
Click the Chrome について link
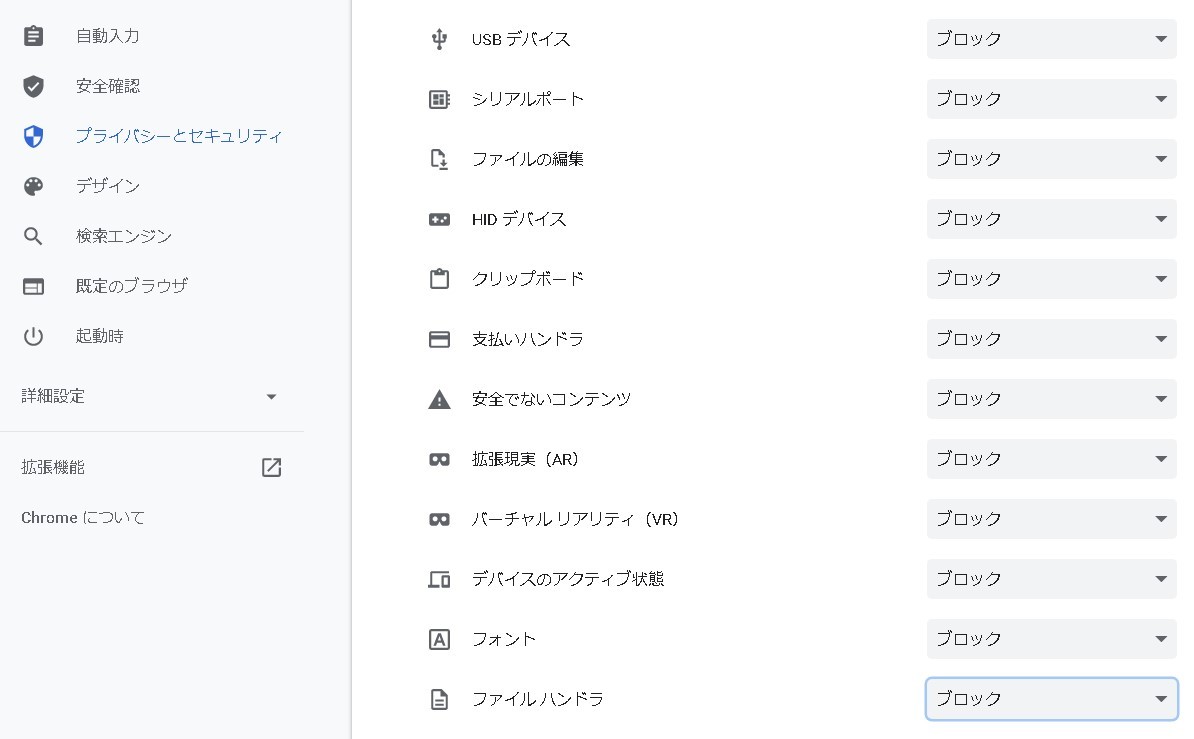[83, 517]
